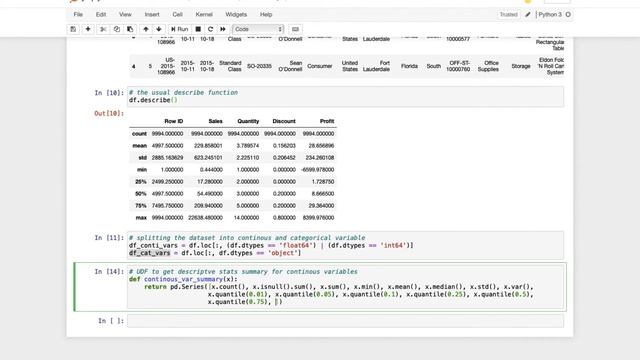Open the command palette keyboard icon
The height and width of the screenshot is (360, 640).
point(296,29)
